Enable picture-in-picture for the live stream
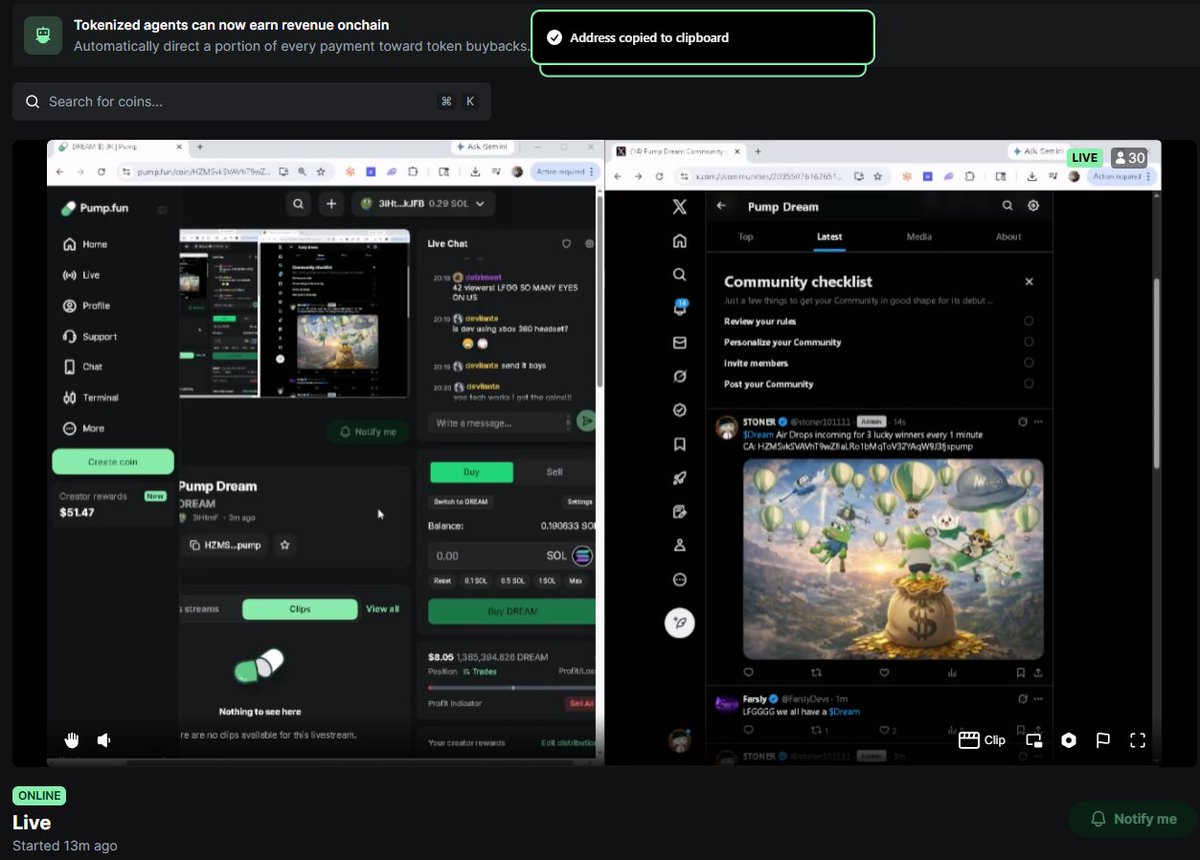The height and width of the screenshot is (860, 1200). (1034, 740)
